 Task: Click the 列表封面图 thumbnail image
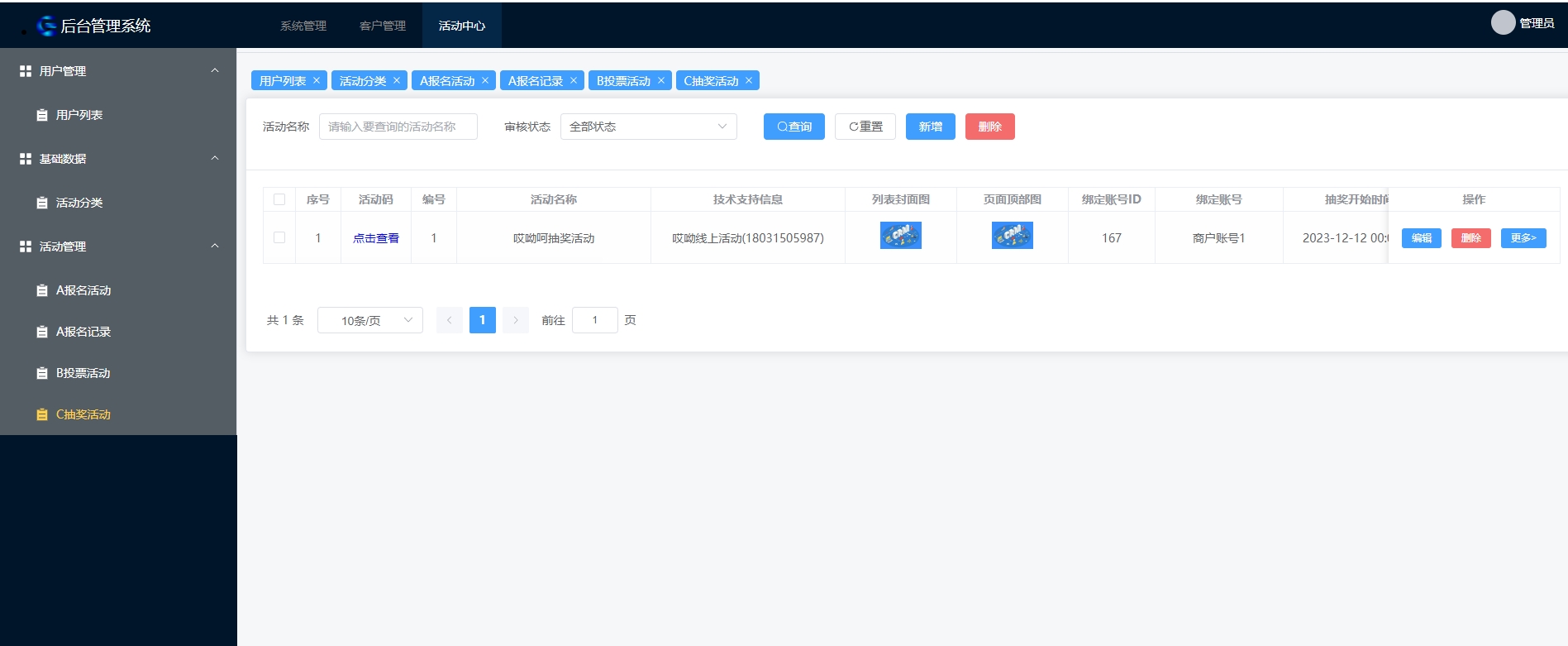point(900,236)
